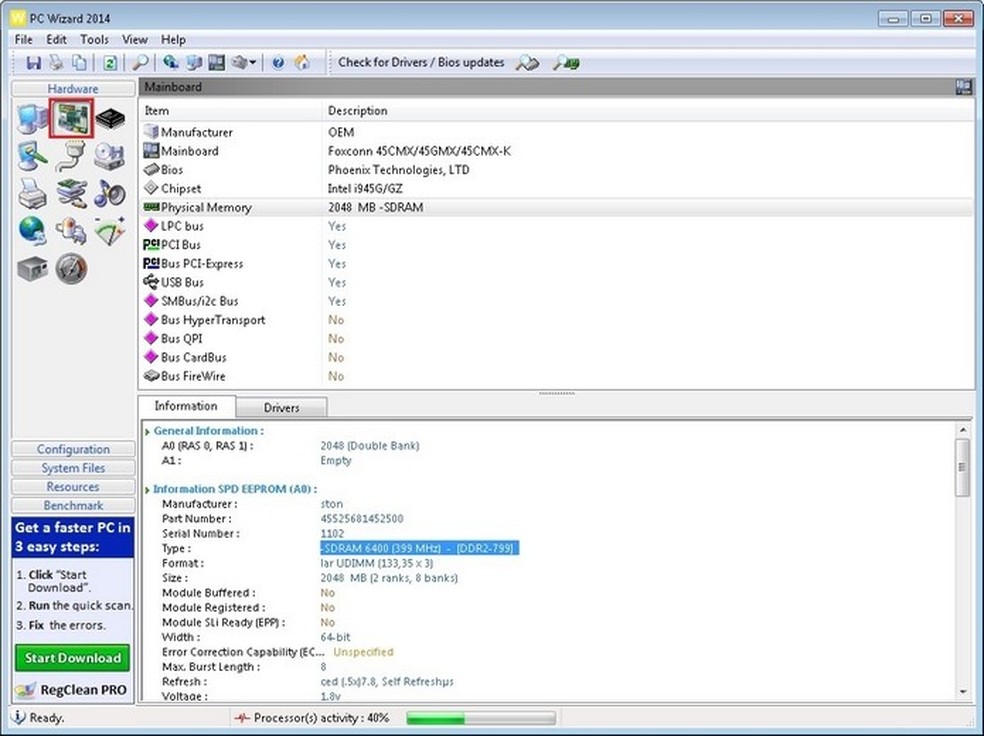This screenshot has height=736, width=984.
Task: Click the green Start Download button
Action: tap(73, 658)
